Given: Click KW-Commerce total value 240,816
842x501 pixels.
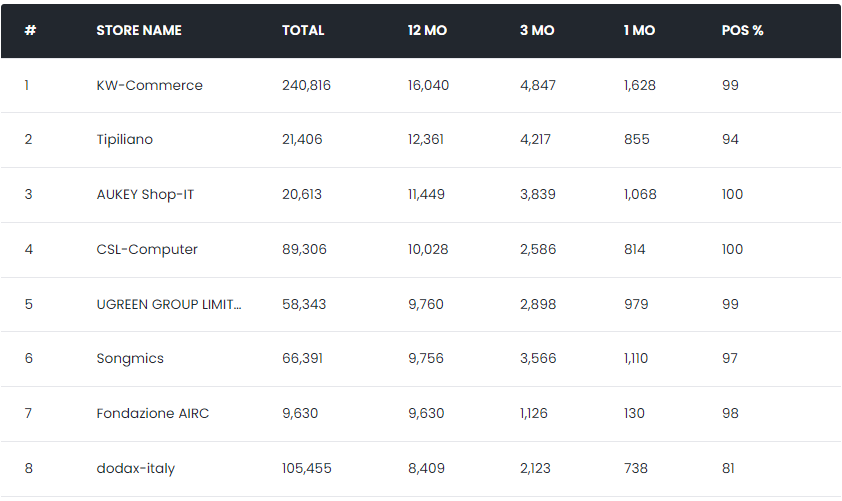Looking at the screenshot, I should coord(306,85).
